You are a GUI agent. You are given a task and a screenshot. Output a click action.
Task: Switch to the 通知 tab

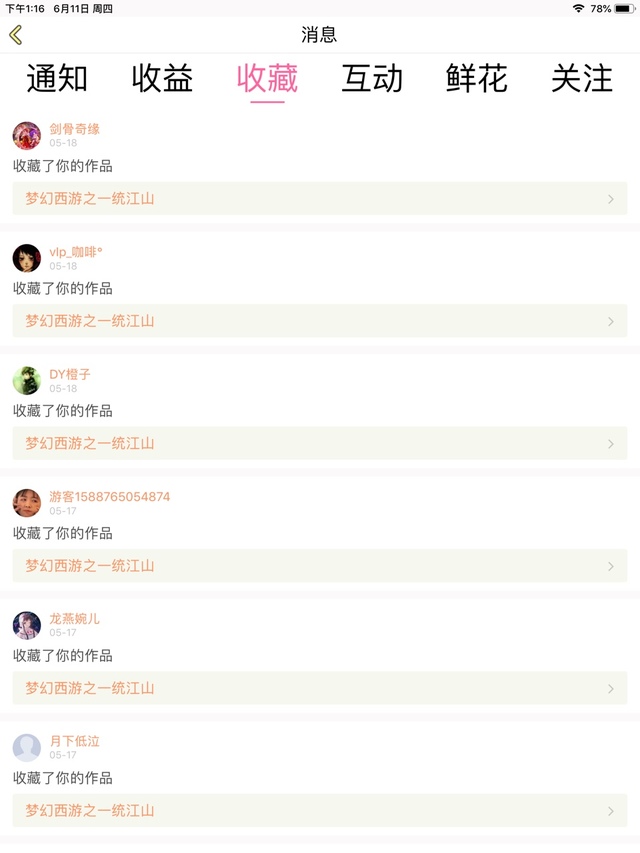pyautogui.click(x=57, y=79)
